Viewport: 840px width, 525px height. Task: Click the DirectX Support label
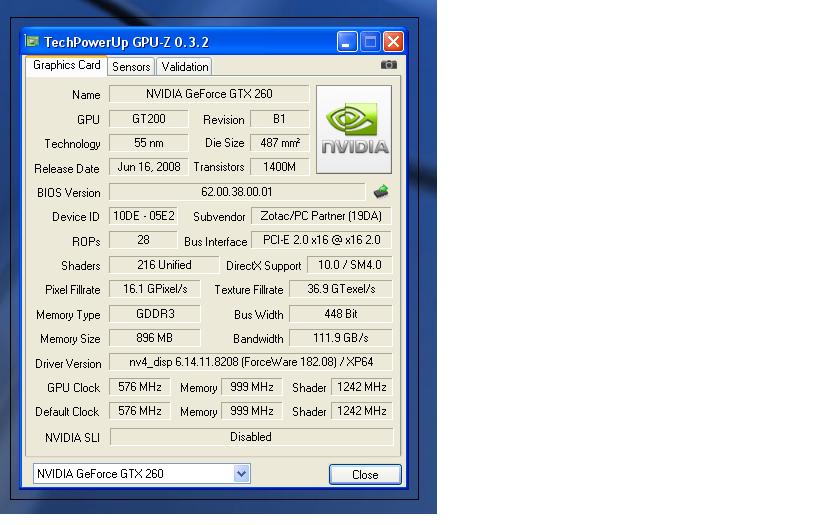[x=264, y=266]
